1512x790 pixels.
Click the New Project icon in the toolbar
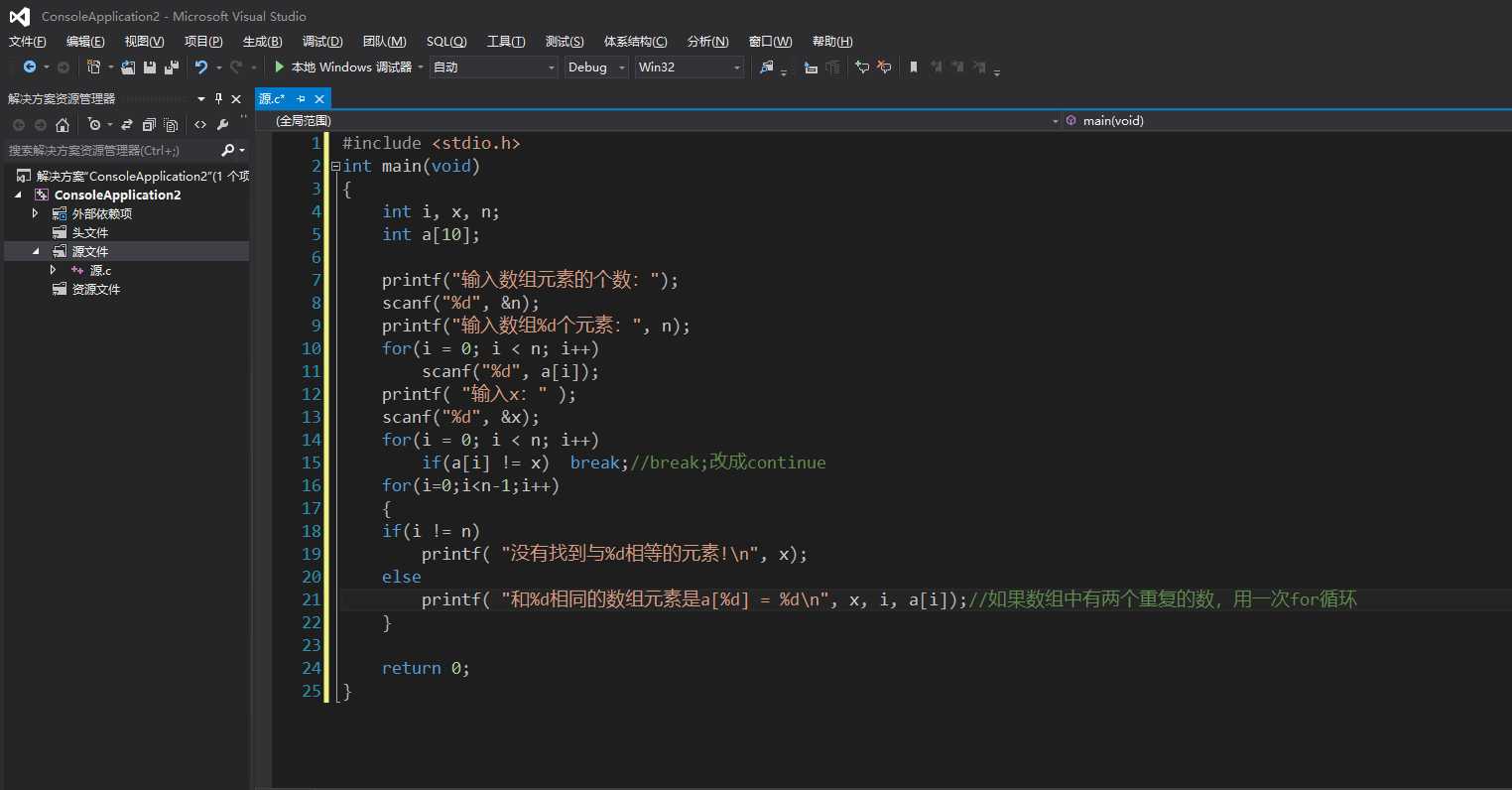(x=94, y=66)
